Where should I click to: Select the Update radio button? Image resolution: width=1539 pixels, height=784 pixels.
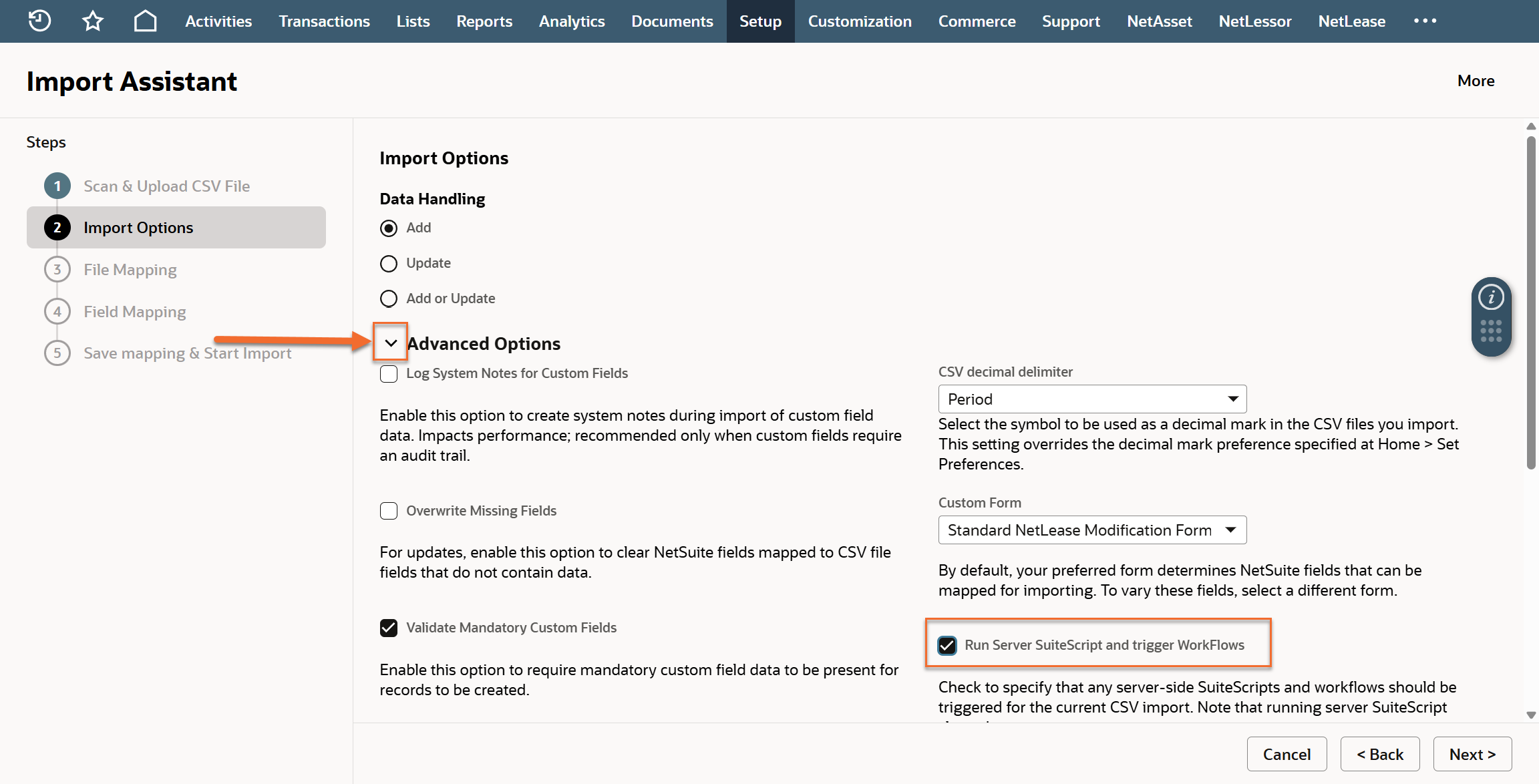tap(389, 264)
